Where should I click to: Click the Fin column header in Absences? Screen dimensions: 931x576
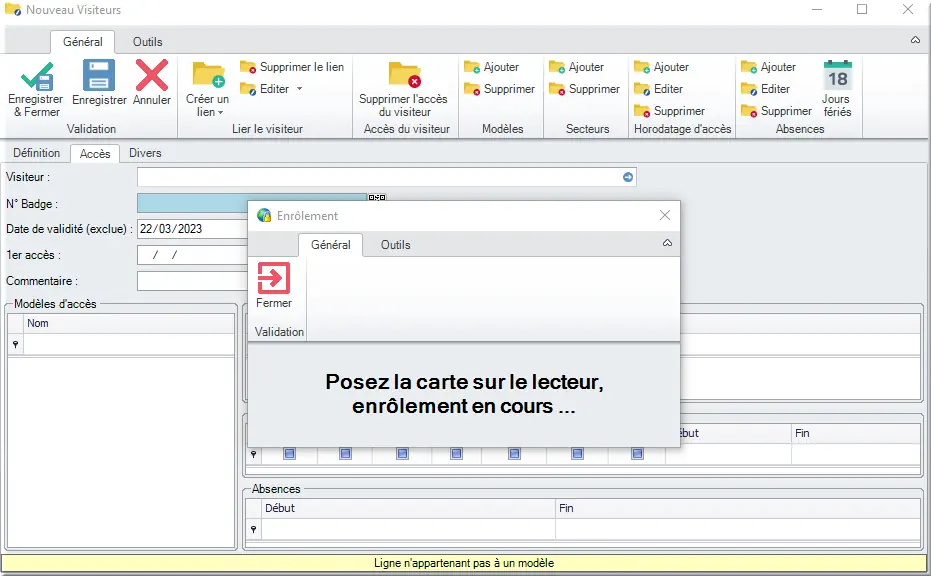point(738,508)
